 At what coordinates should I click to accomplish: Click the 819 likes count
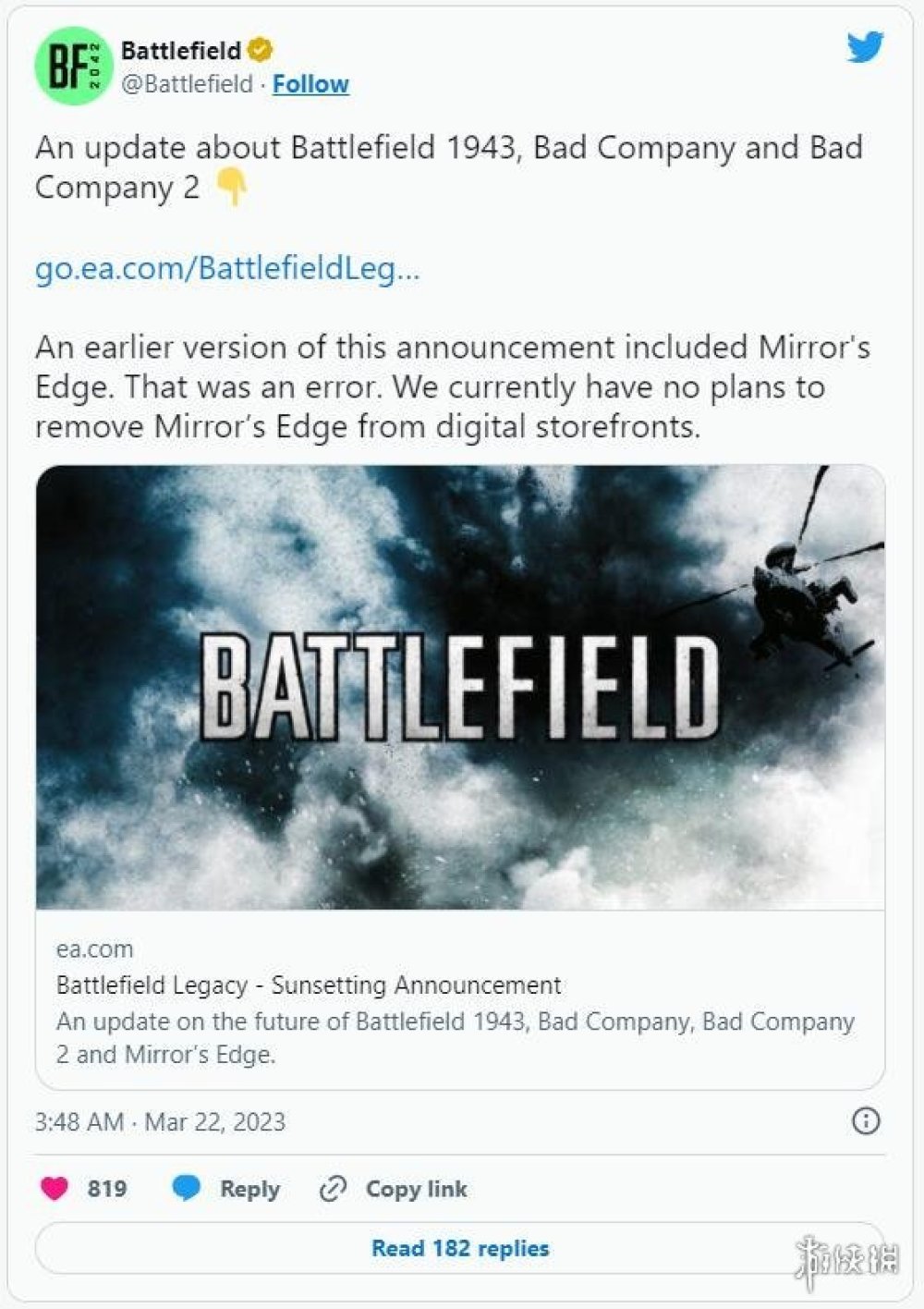[x=107, y=1189]
